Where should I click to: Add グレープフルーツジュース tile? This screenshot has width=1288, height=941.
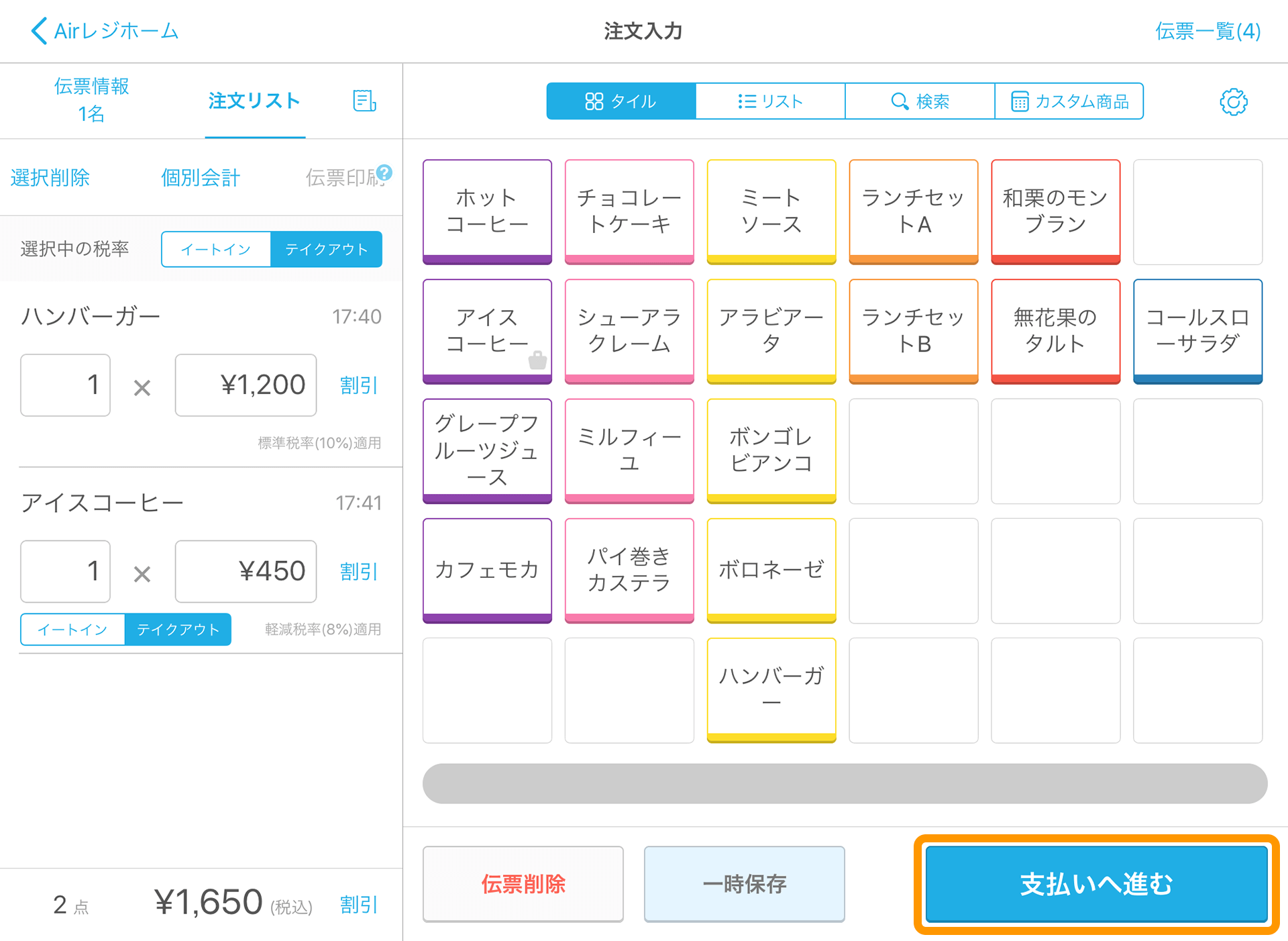[488, 451]
